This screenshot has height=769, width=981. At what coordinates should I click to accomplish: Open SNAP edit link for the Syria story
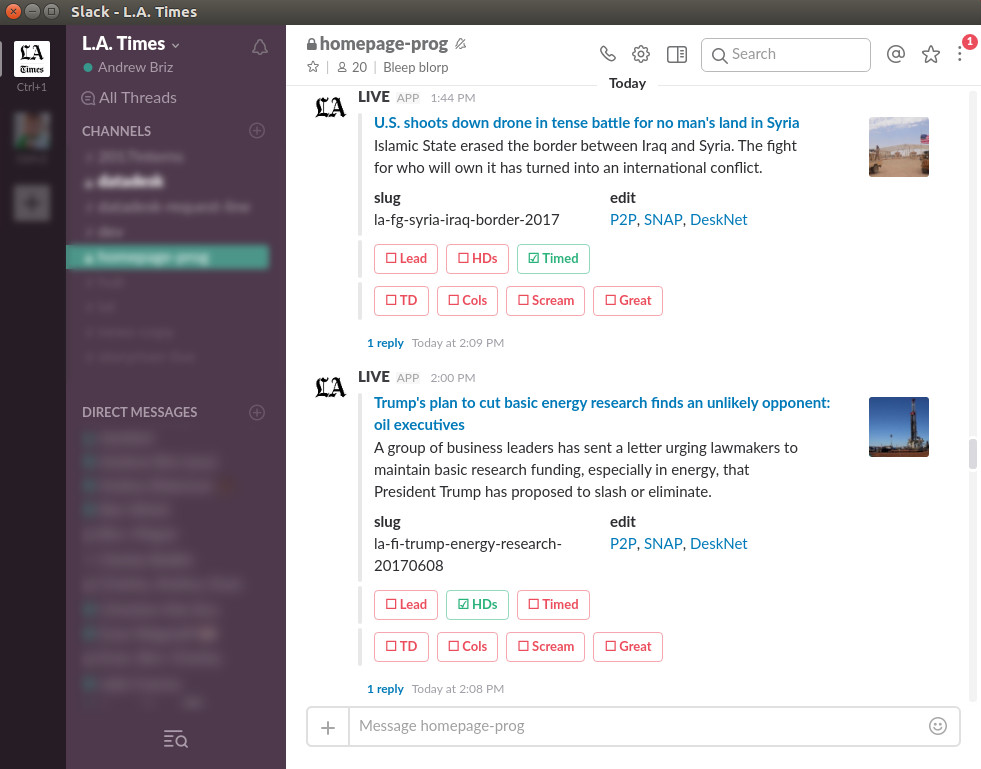point(663,220)
